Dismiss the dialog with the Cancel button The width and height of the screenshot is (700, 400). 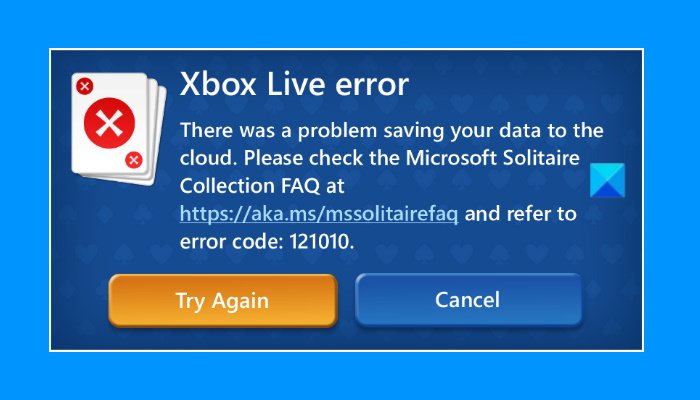(468, 300)
